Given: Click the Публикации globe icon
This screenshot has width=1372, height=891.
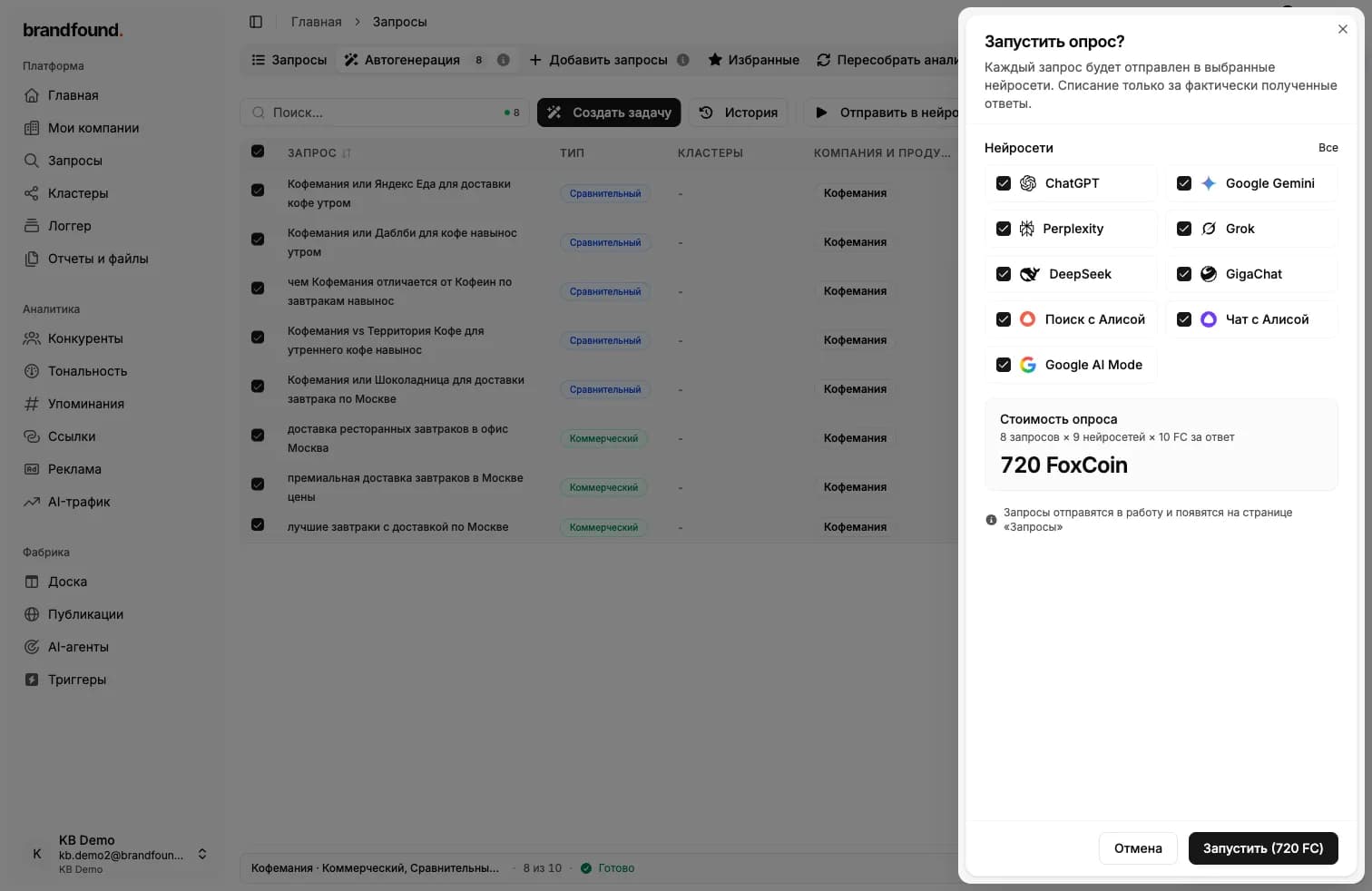Looking at the screenshot, I should pyautogui.click(x=32, y=614).
